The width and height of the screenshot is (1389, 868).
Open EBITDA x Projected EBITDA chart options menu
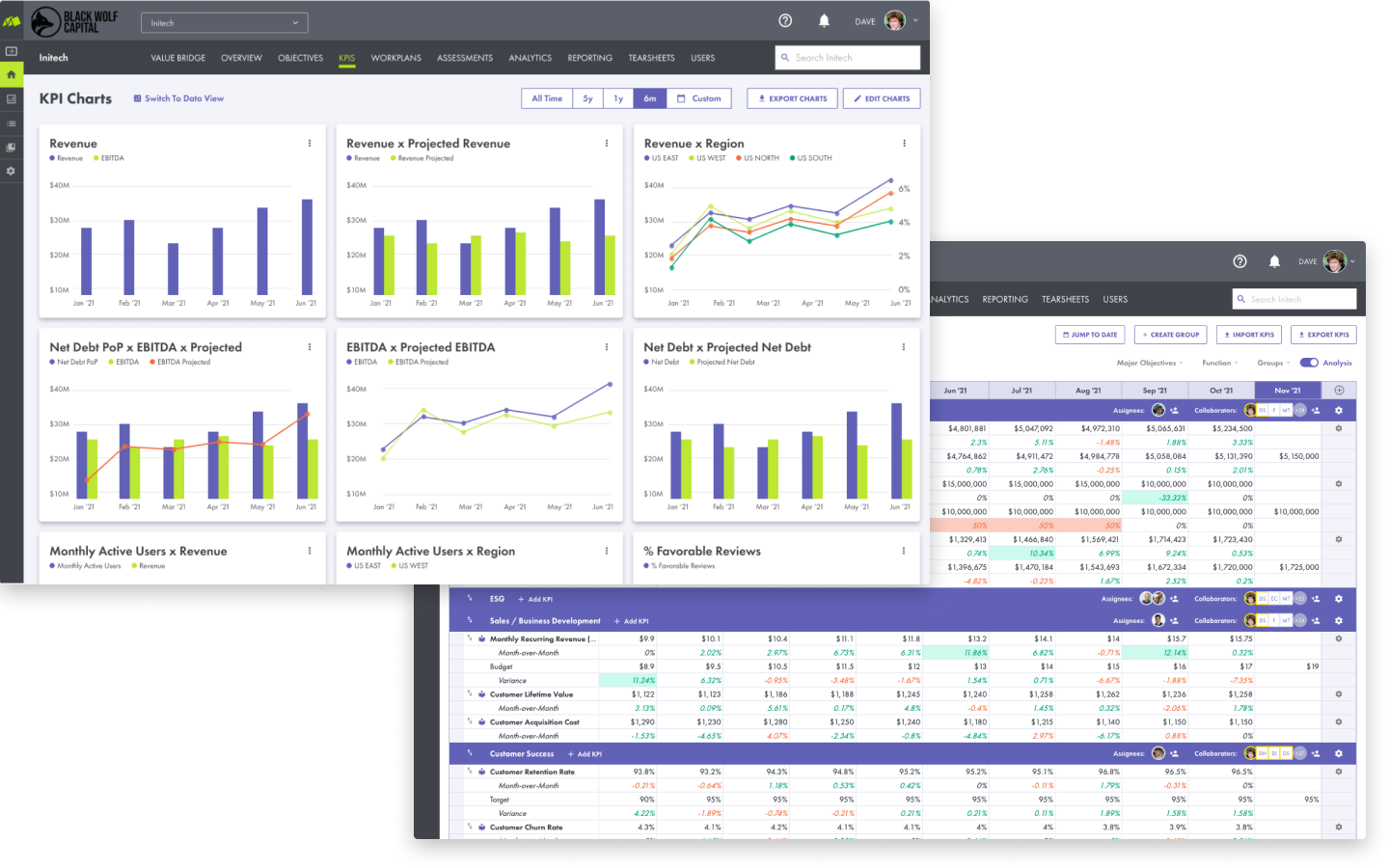[x=607, y=347]
